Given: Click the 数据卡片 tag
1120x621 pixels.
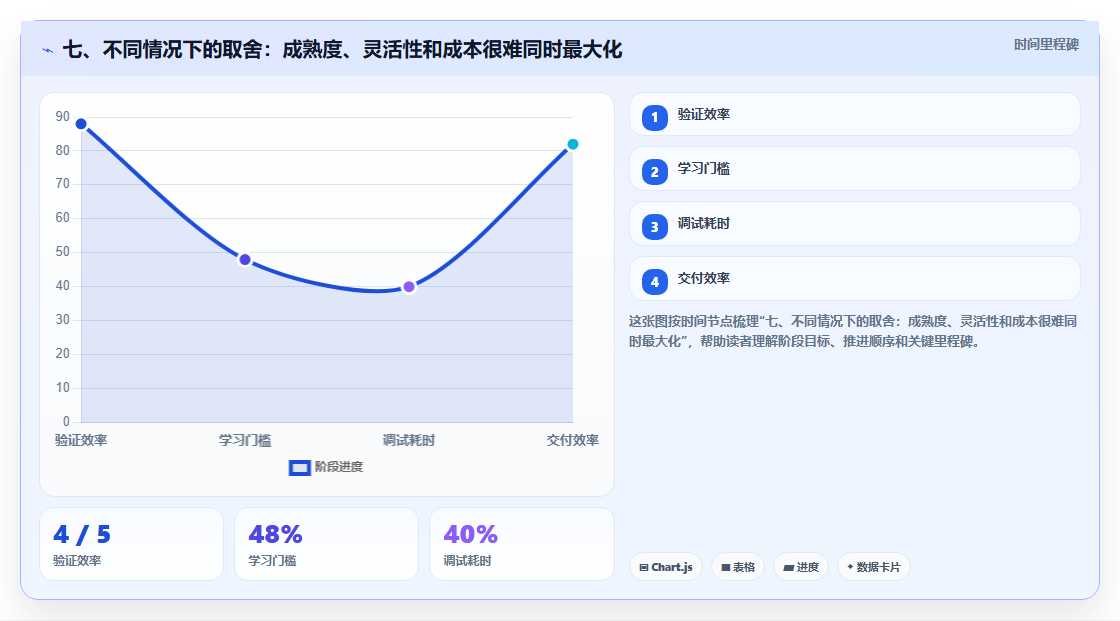Looking at the screenshot, I should 874,567.
